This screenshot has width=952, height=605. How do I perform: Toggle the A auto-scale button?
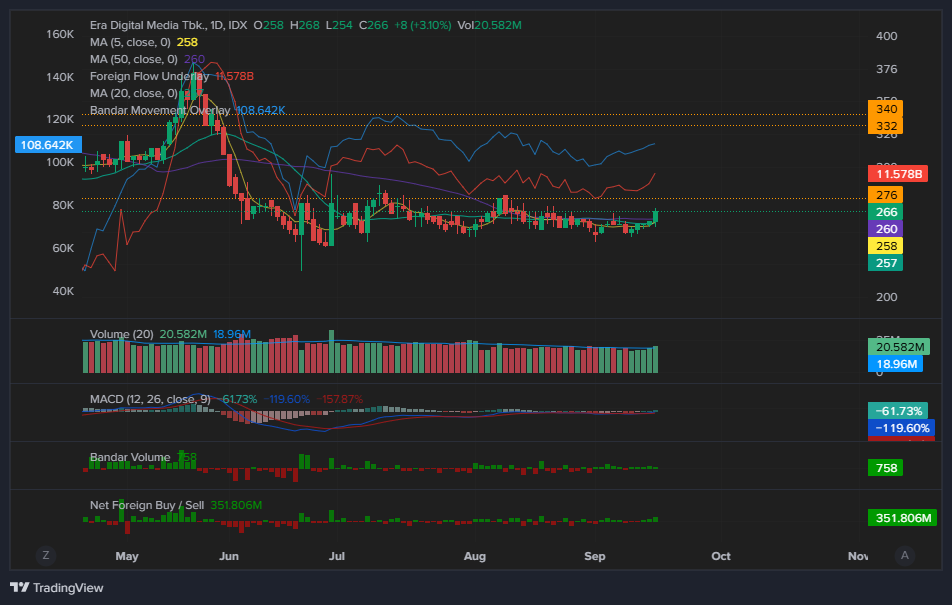pyautogui.click(x=905, y=555)
